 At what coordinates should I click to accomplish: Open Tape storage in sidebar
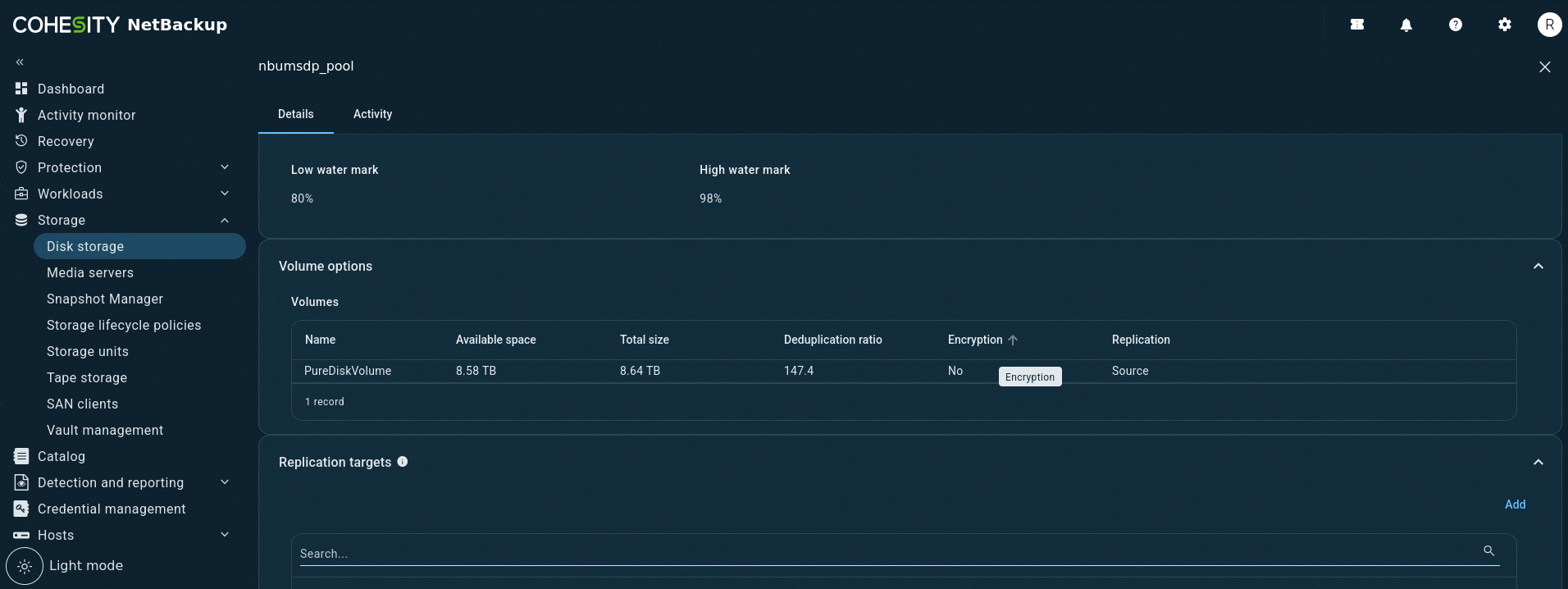click(87, 377)
